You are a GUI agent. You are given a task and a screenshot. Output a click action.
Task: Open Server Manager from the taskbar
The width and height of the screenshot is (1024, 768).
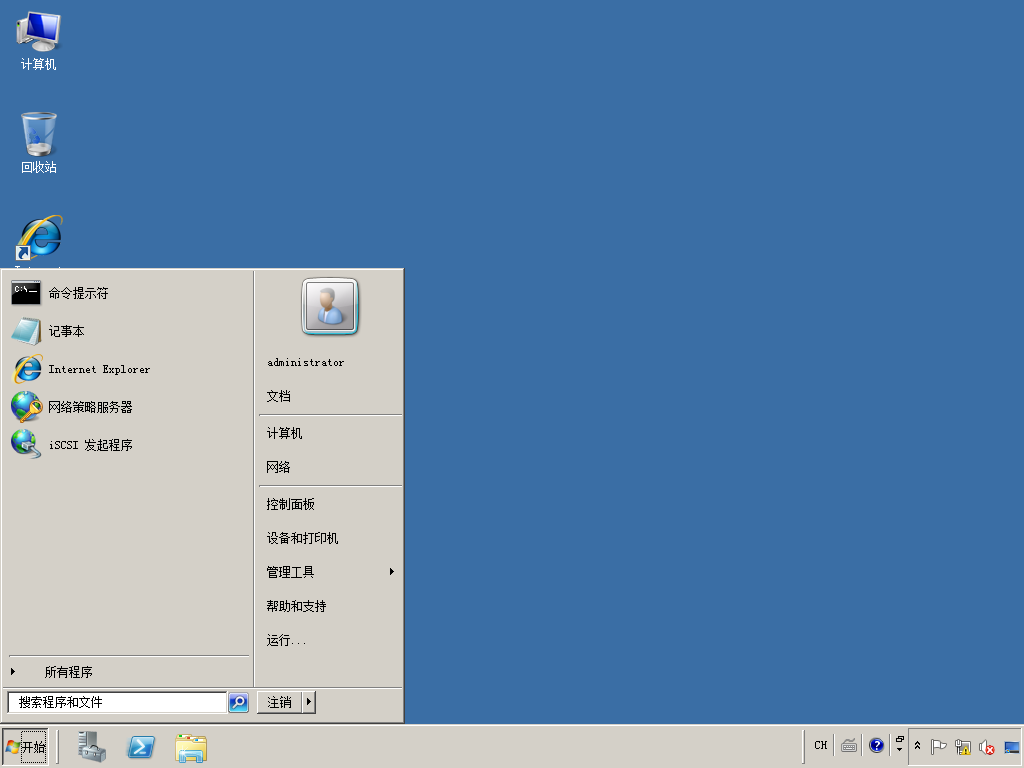(91, 746)
